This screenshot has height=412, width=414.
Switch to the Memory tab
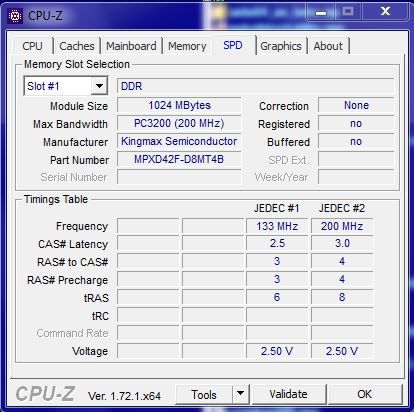(x=187, y=46)
